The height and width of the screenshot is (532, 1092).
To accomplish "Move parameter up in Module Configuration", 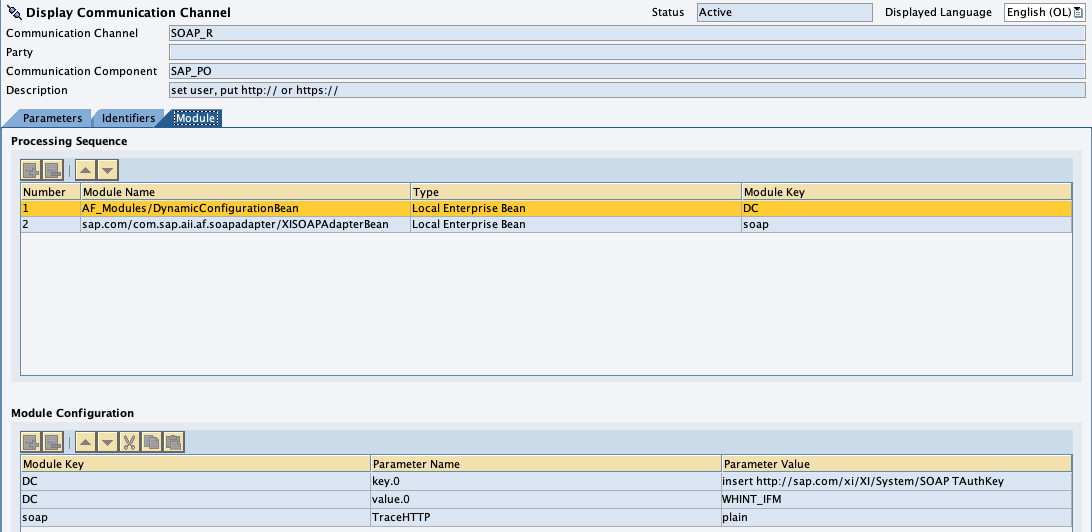I will [87, 442].
